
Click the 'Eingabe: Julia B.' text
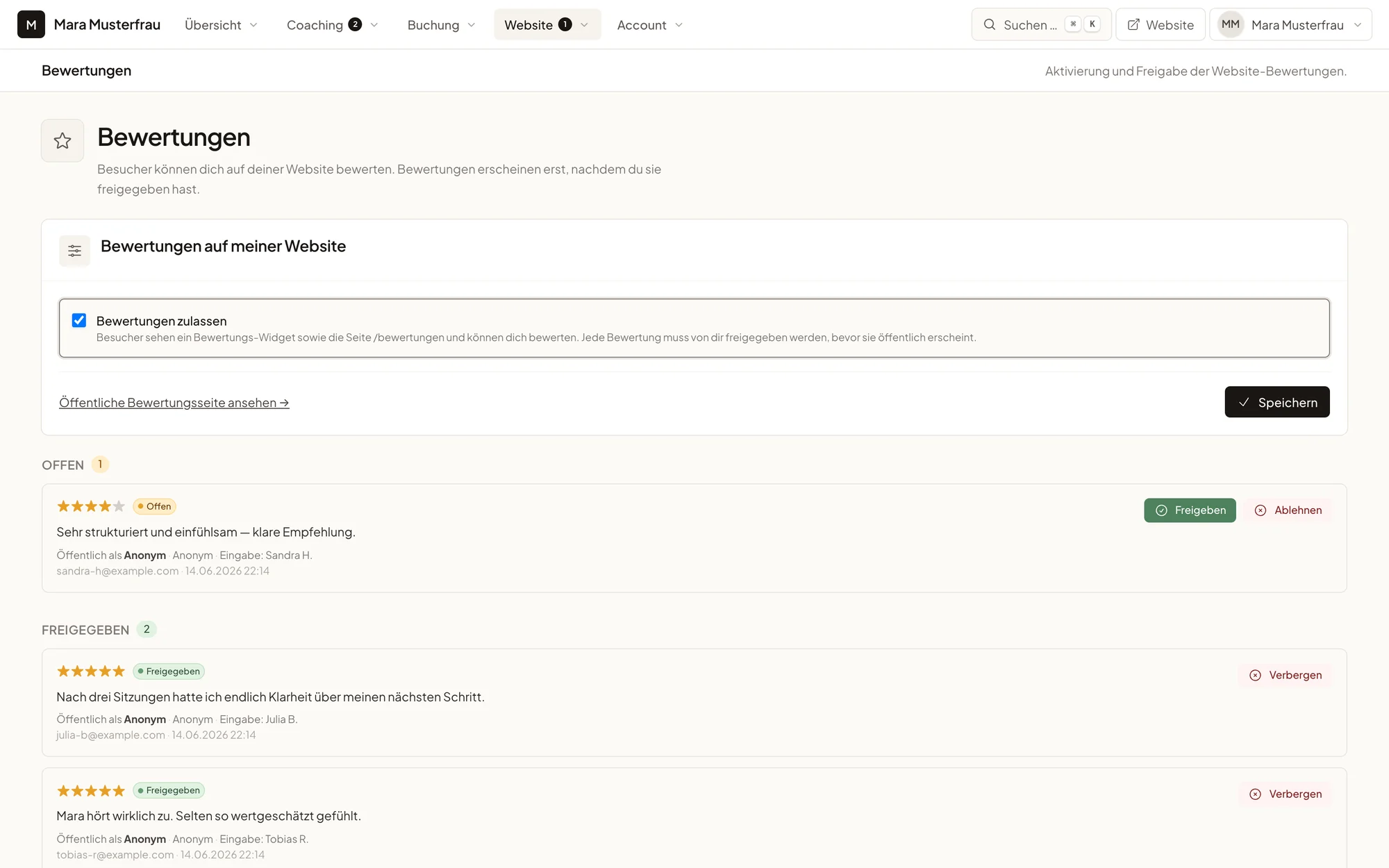pyautogui.click(x=258, y=719)
